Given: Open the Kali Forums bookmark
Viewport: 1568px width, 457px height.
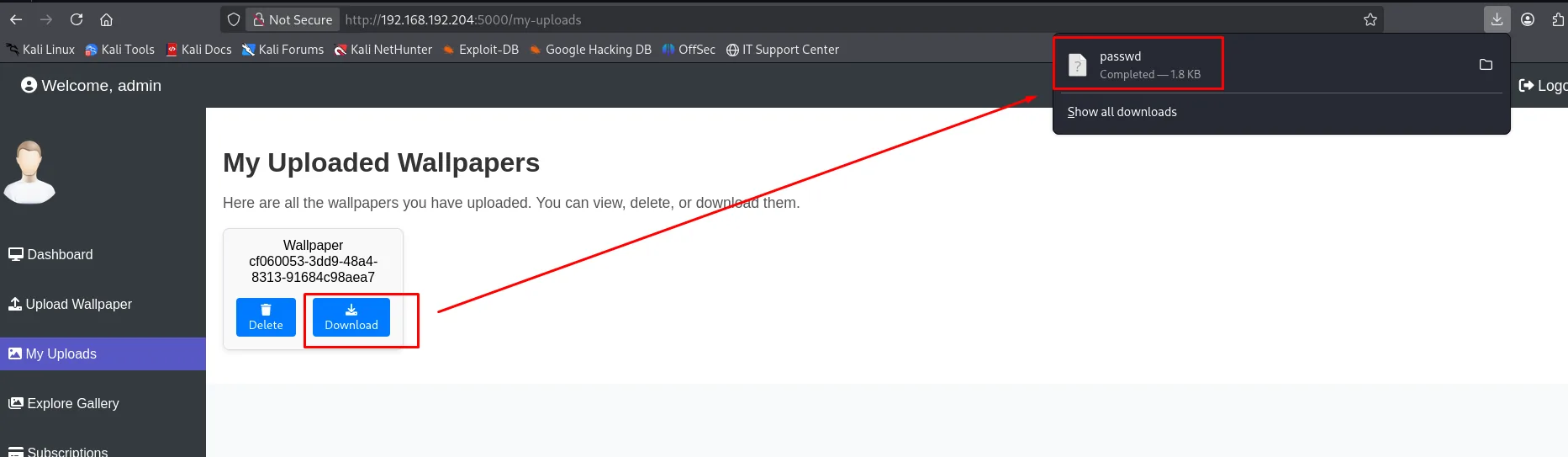Looking at the screenshot, I should pos(282,50).
